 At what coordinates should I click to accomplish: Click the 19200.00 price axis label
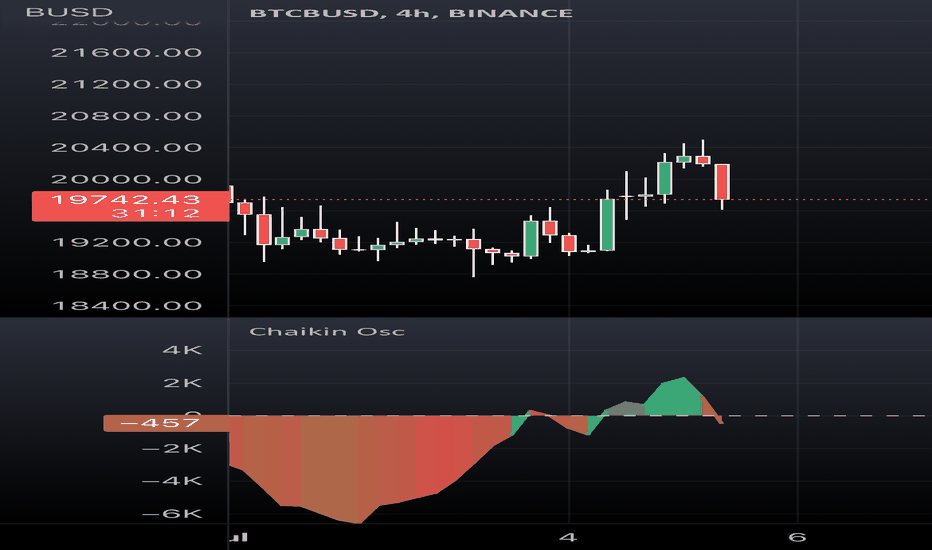click(127, 242)
